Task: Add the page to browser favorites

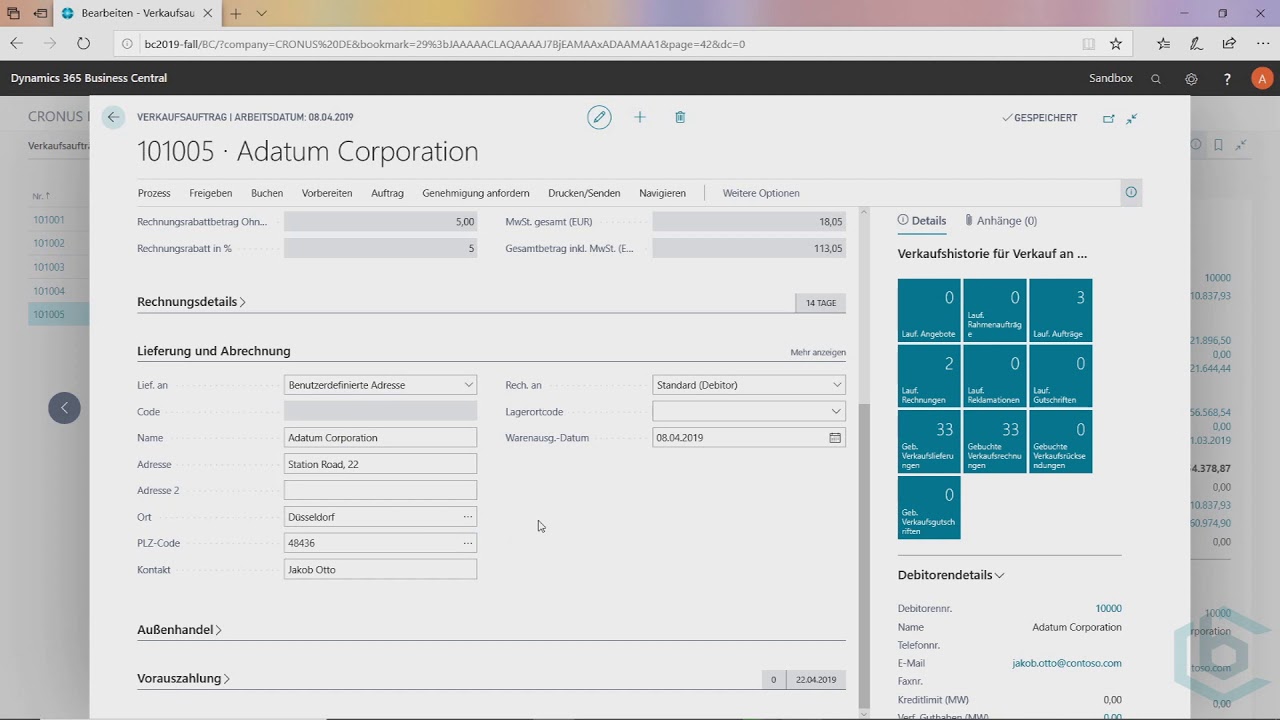Action: (x=1116, y=44)
